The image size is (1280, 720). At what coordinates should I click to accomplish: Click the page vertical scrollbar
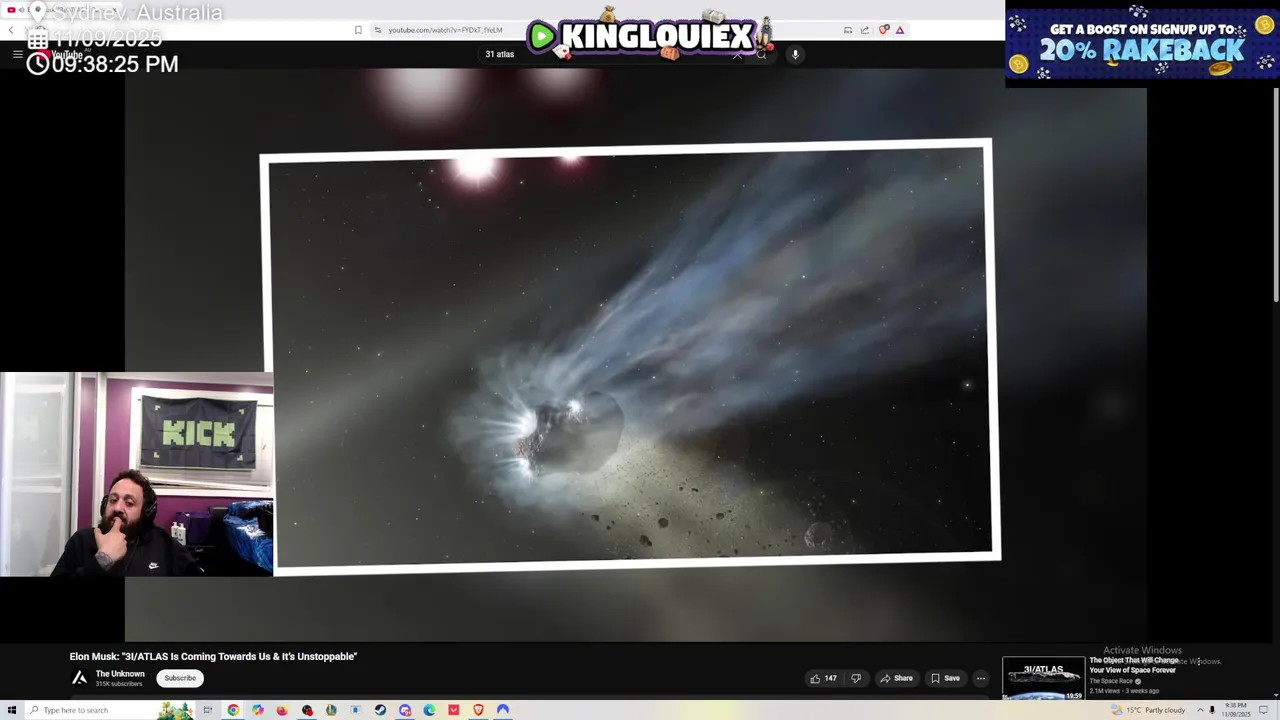pyautogui.click(x=1275, y=195)
